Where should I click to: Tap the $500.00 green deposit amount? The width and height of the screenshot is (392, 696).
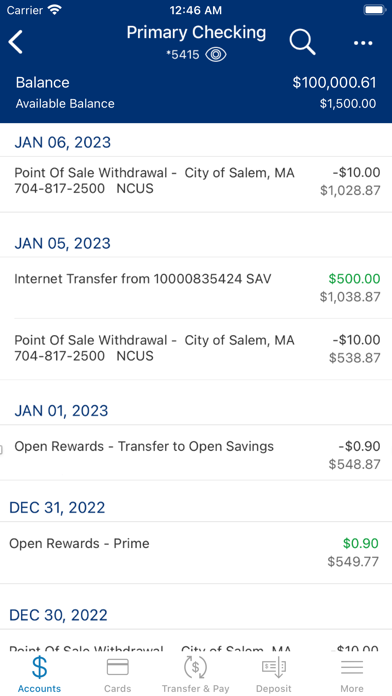tap(354, 279)
